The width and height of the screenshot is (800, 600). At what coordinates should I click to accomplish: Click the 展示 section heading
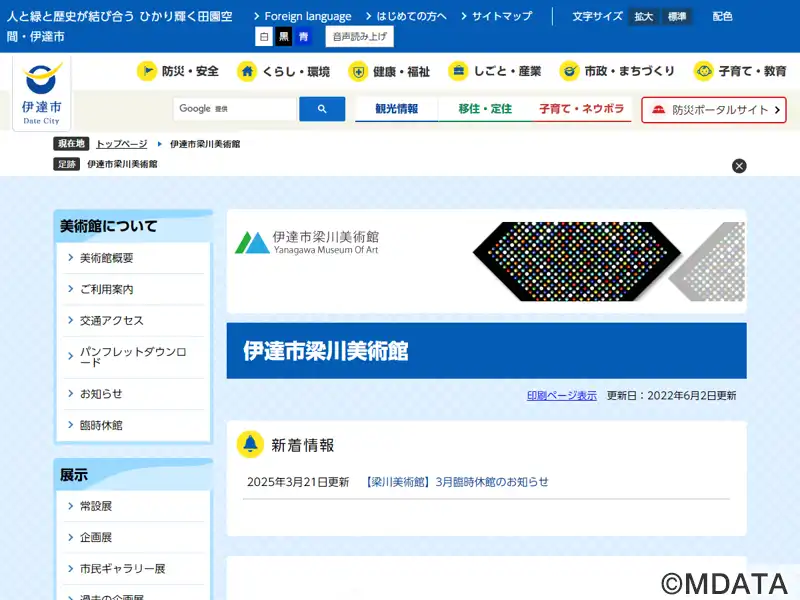tap(74, 475)
